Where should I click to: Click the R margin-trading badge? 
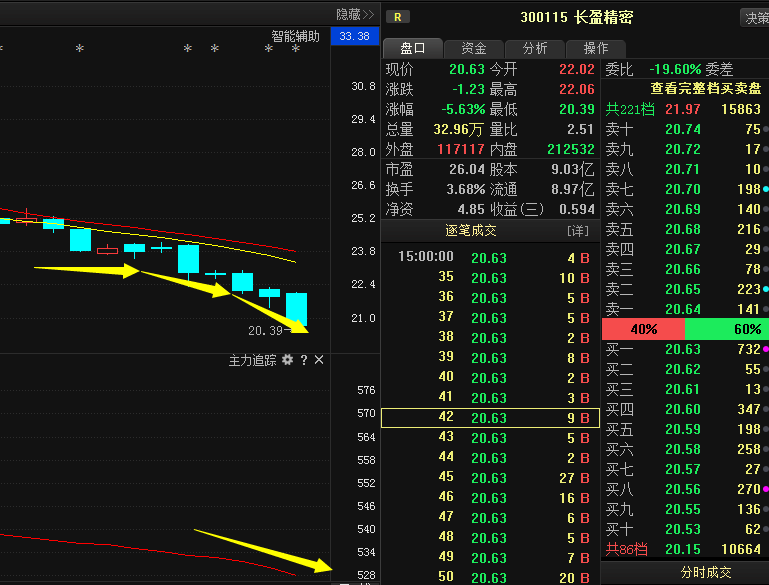(x=398, y=17)
